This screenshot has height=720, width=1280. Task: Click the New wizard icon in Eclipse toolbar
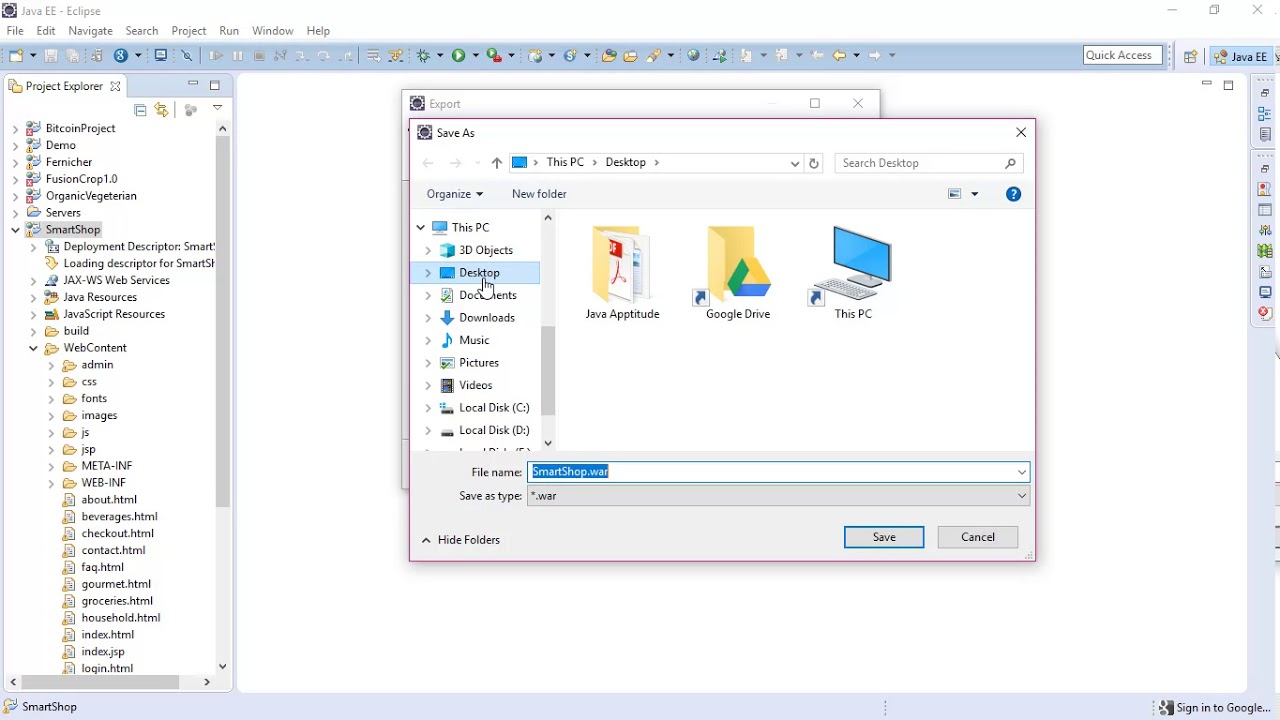16,56
